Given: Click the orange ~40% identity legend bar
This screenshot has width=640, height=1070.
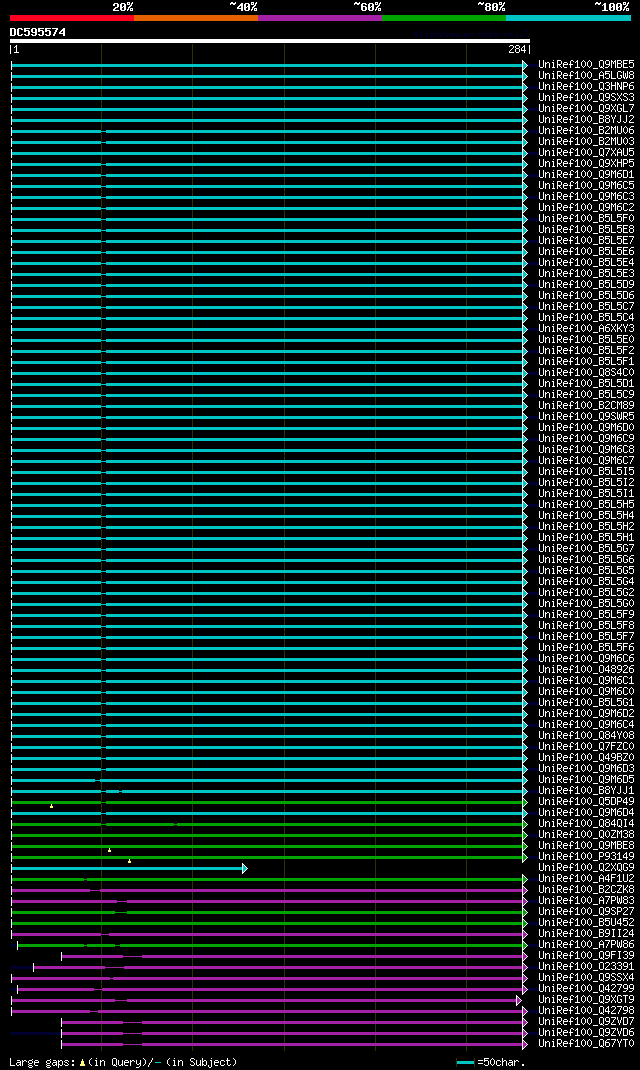Looking at the screenshot, I should (x=196, y=18).
